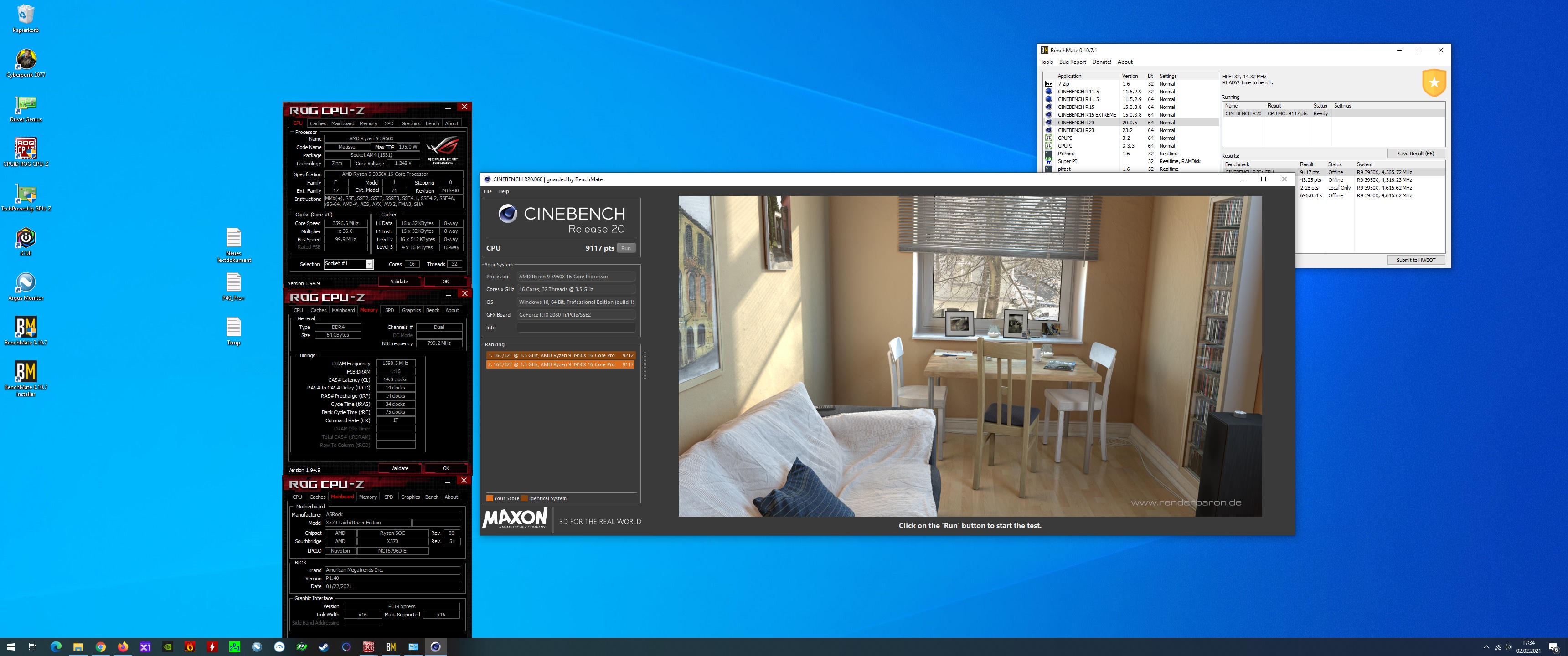Open Google Chrome from the taskbar
This screenshot has height=656, width=1568.
[100, 647]
